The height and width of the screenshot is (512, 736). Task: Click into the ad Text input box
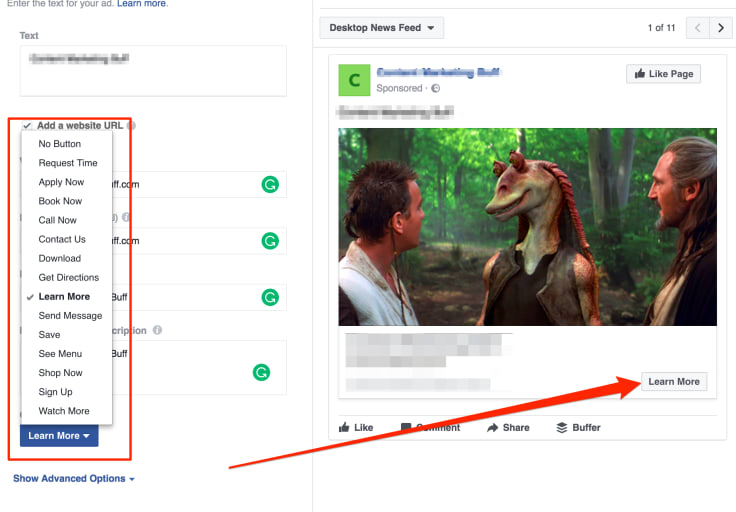pos(153,71)
